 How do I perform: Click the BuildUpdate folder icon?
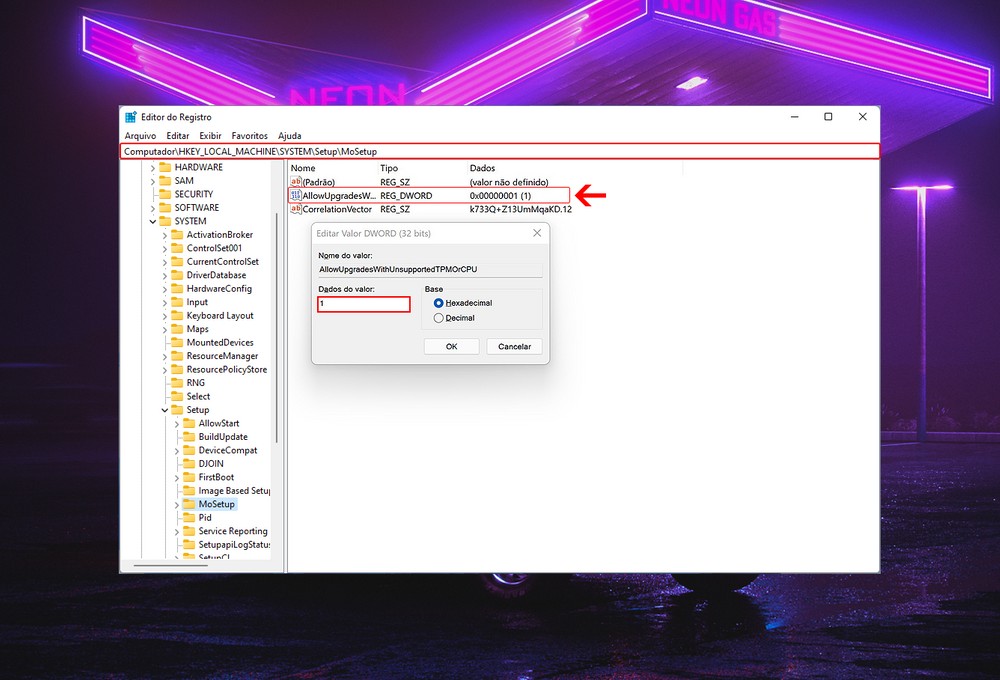pyautogui.click(x=189, y=437)
